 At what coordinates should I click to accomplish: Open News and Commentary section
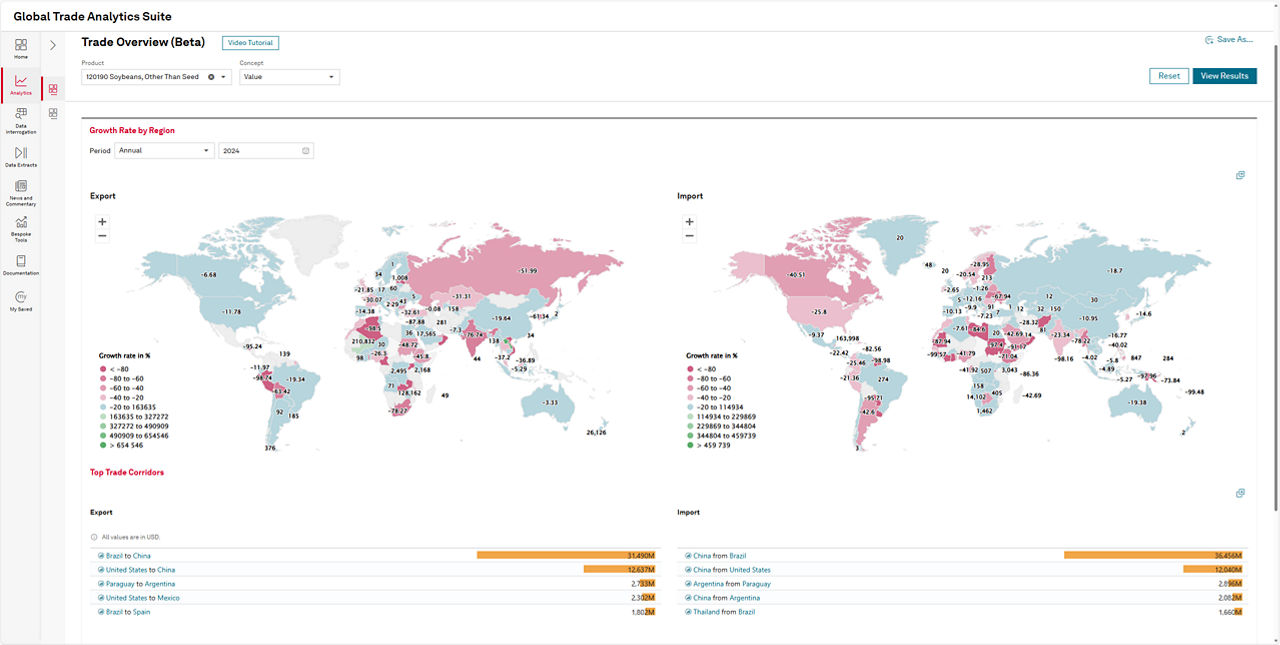[x=20, y=192]
